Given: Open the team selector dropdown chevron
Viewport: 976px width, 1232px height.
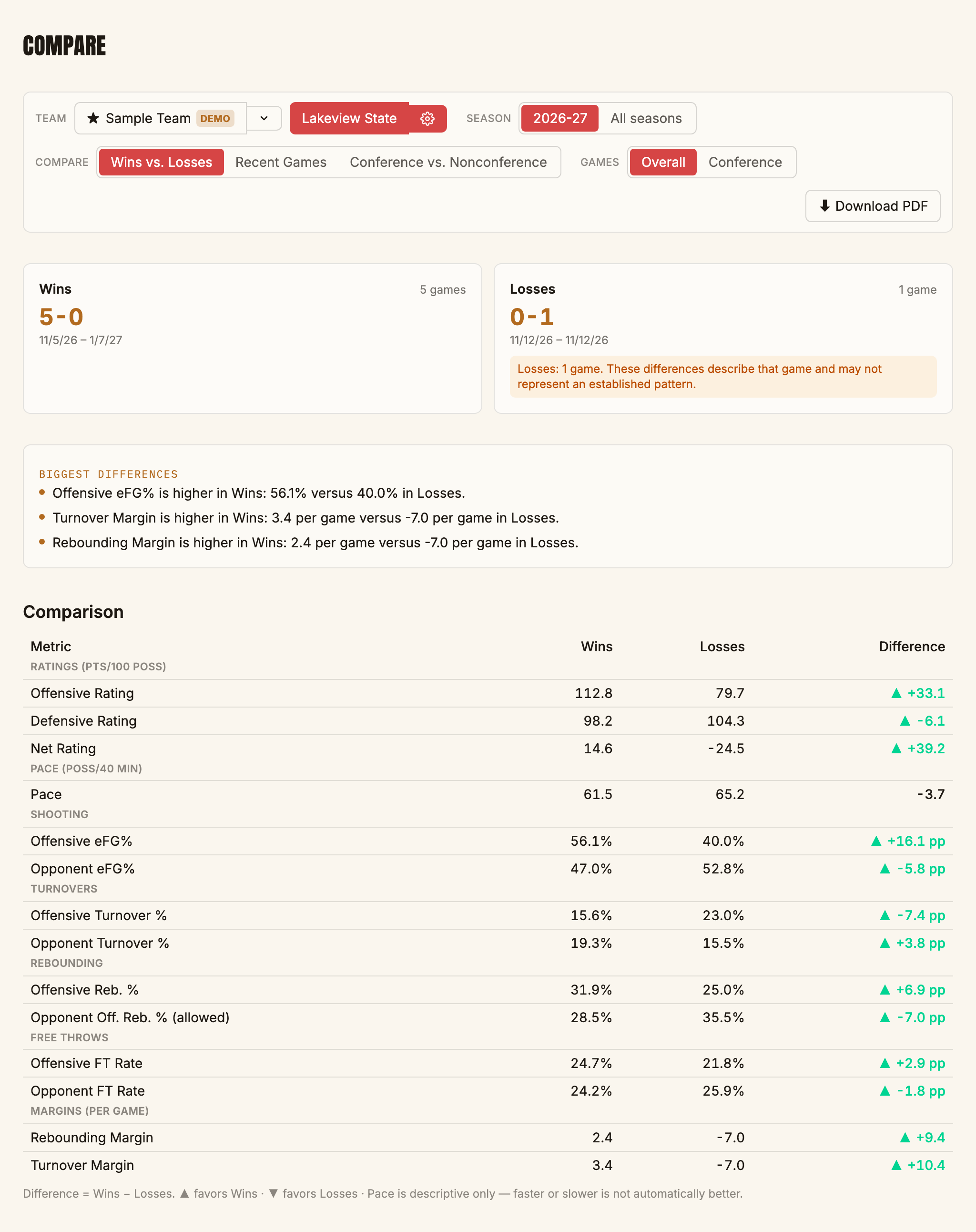Looking at the screenshot, I should tap(264, 118).
